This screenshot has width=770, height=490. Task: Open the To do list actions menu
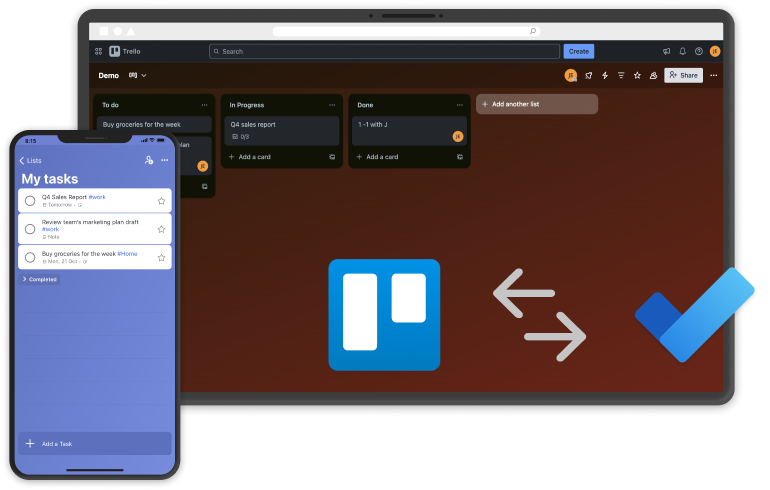click(204, 105)
